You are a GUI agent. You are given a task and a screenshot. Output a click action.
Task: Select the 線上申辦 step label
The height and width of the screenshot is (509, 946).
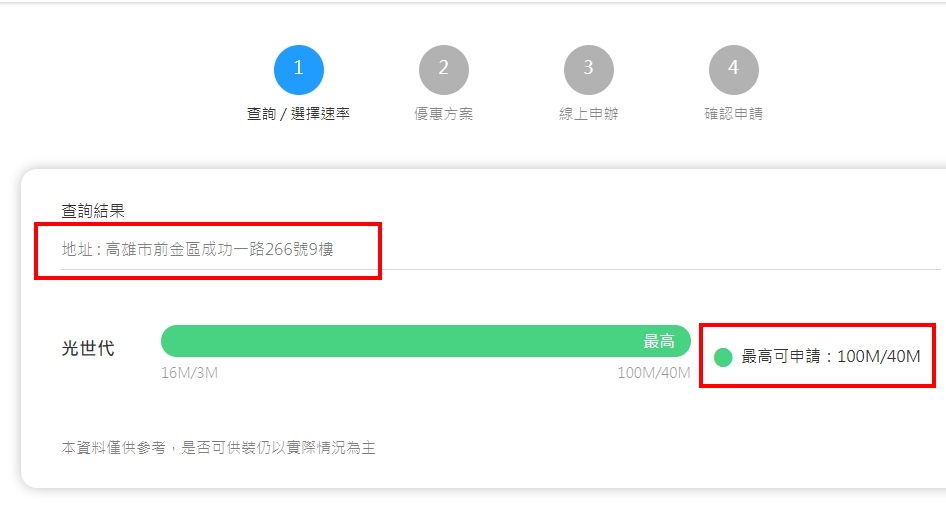[x=588, y=113]
